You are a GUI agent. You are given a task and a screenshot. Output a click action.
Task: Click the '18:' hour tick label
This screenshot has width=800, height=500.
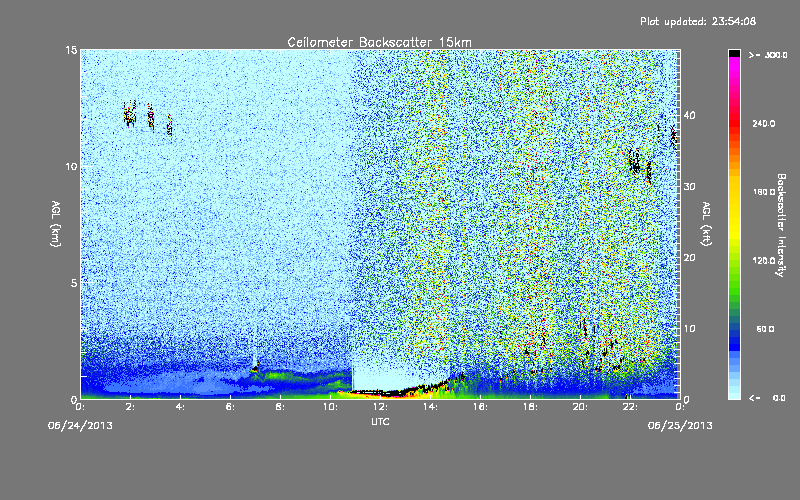(530, 407)
